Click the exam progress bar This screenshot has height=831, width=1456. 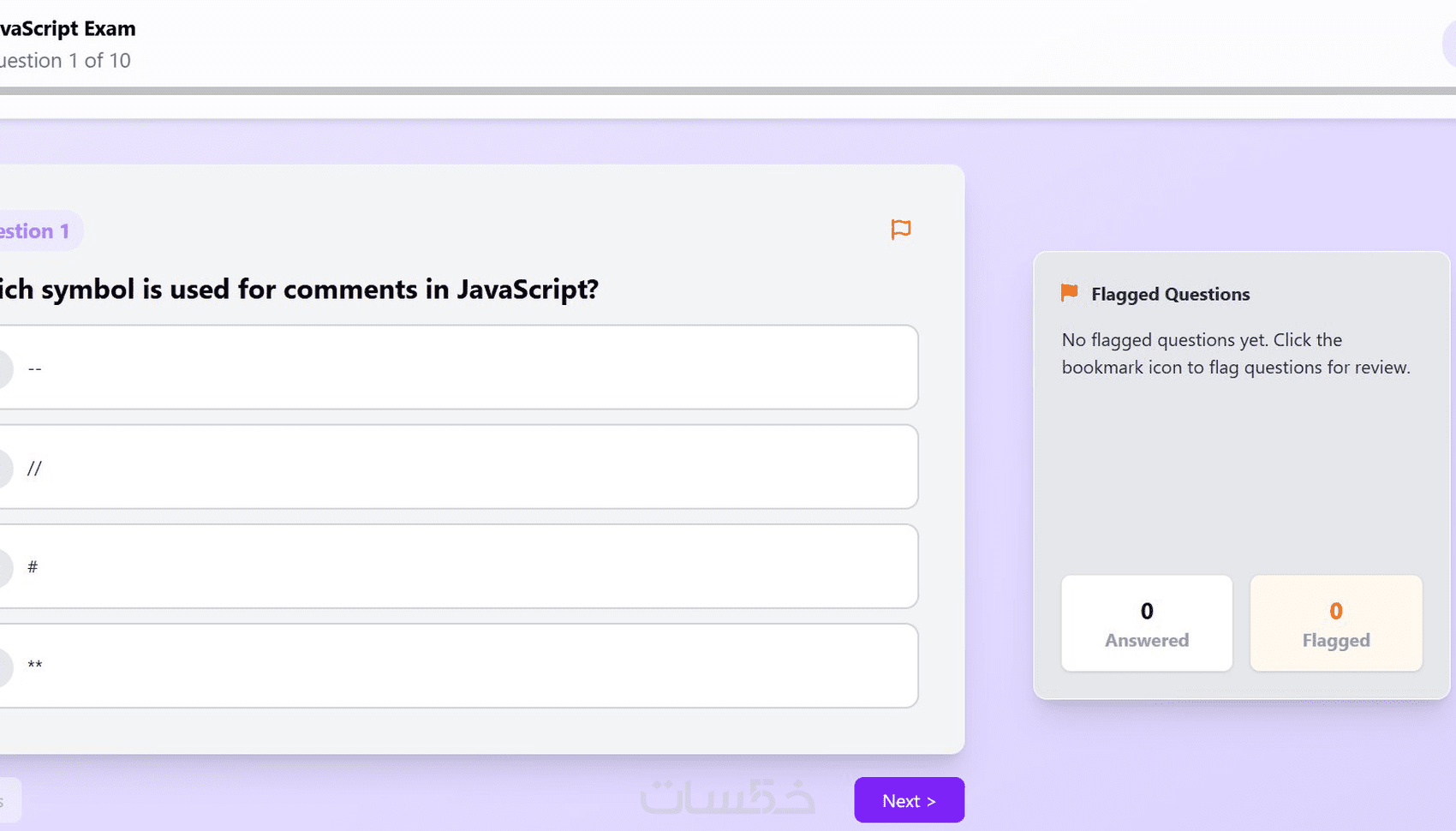728,90
